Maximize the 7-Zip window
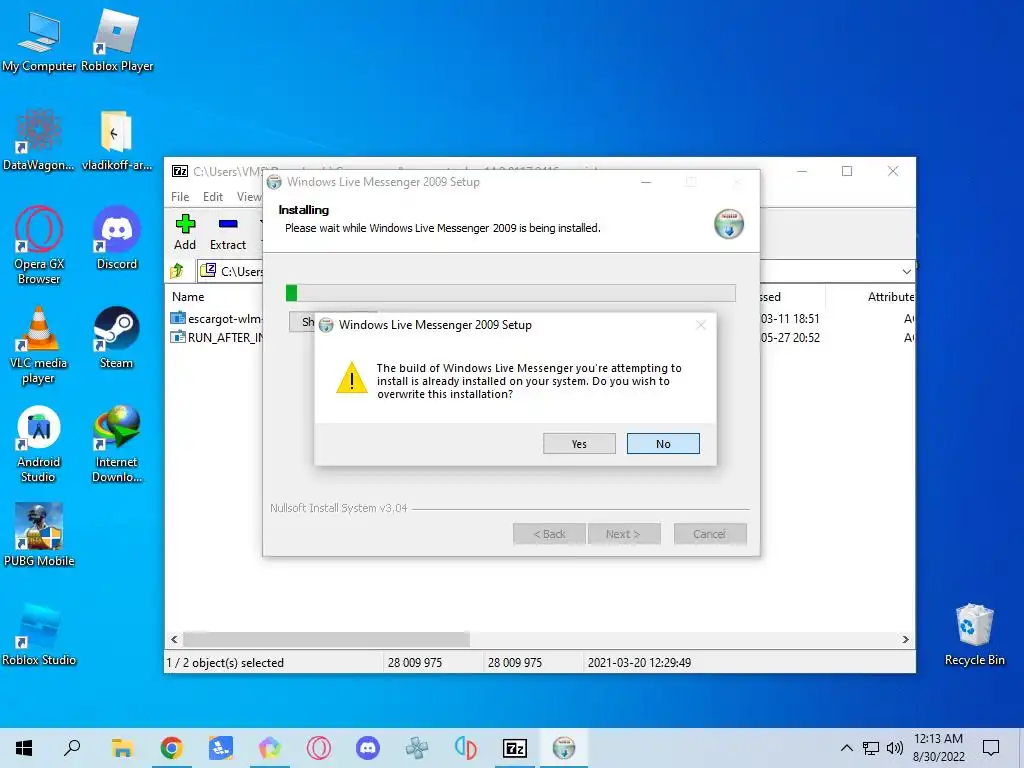1024x768 pixels. click(847, 171)
